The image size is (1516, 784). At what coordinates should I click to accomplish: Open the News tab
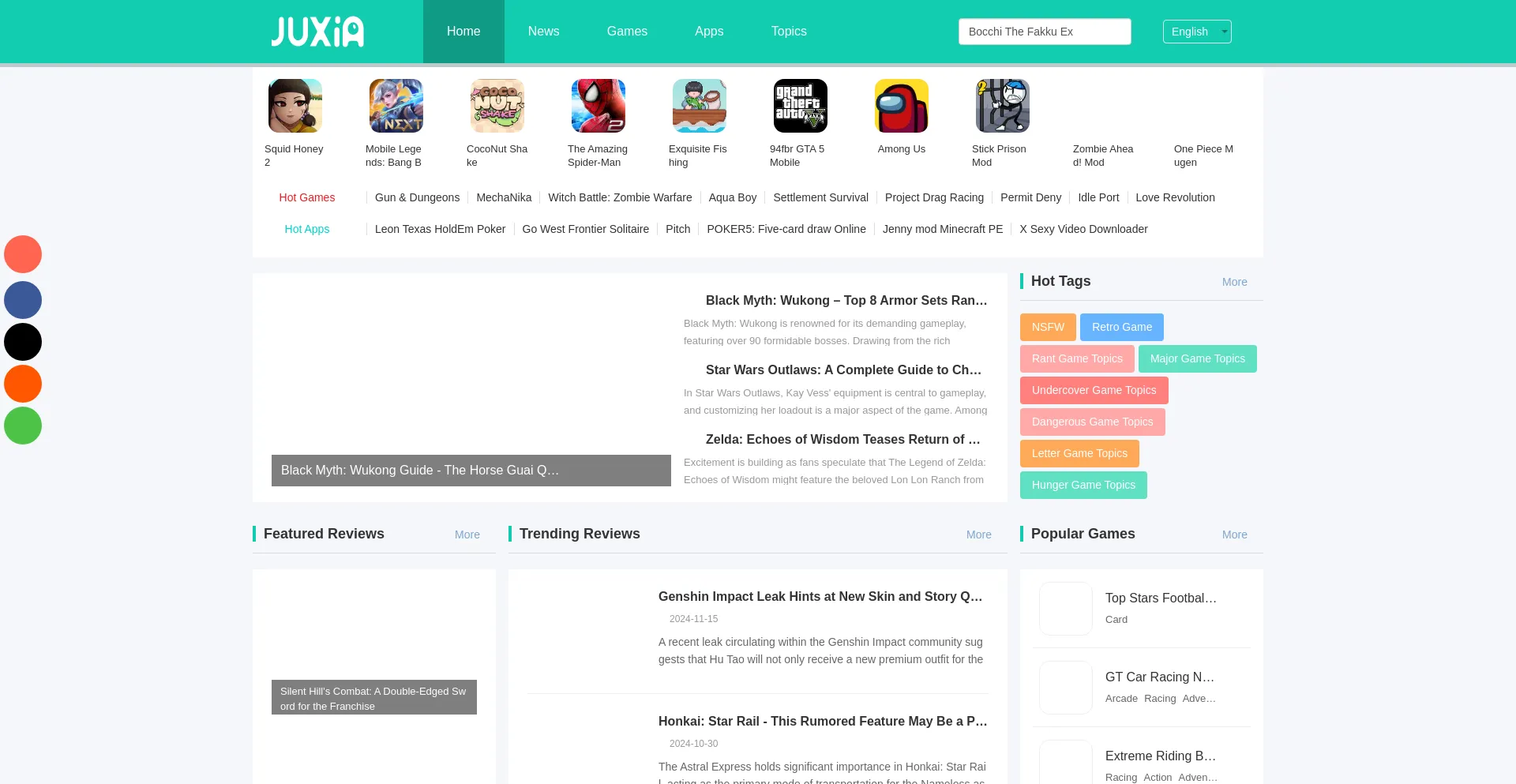[x=543, y=32]
